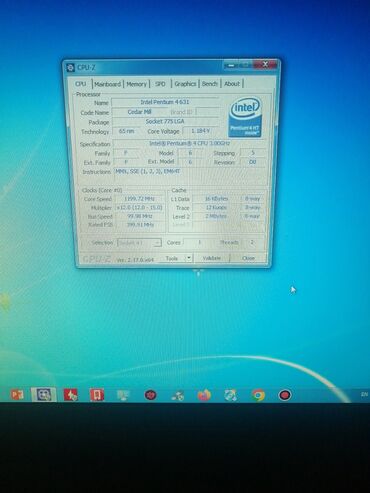Click the Trace cache value
370x493 pixels.
216,207
